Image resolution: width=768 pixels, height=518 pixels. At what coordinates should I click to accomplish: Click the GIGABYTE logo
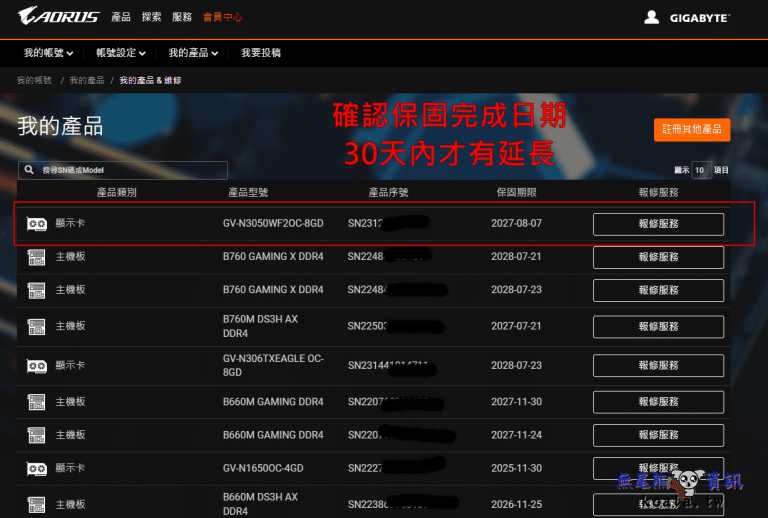pos(699,18)
